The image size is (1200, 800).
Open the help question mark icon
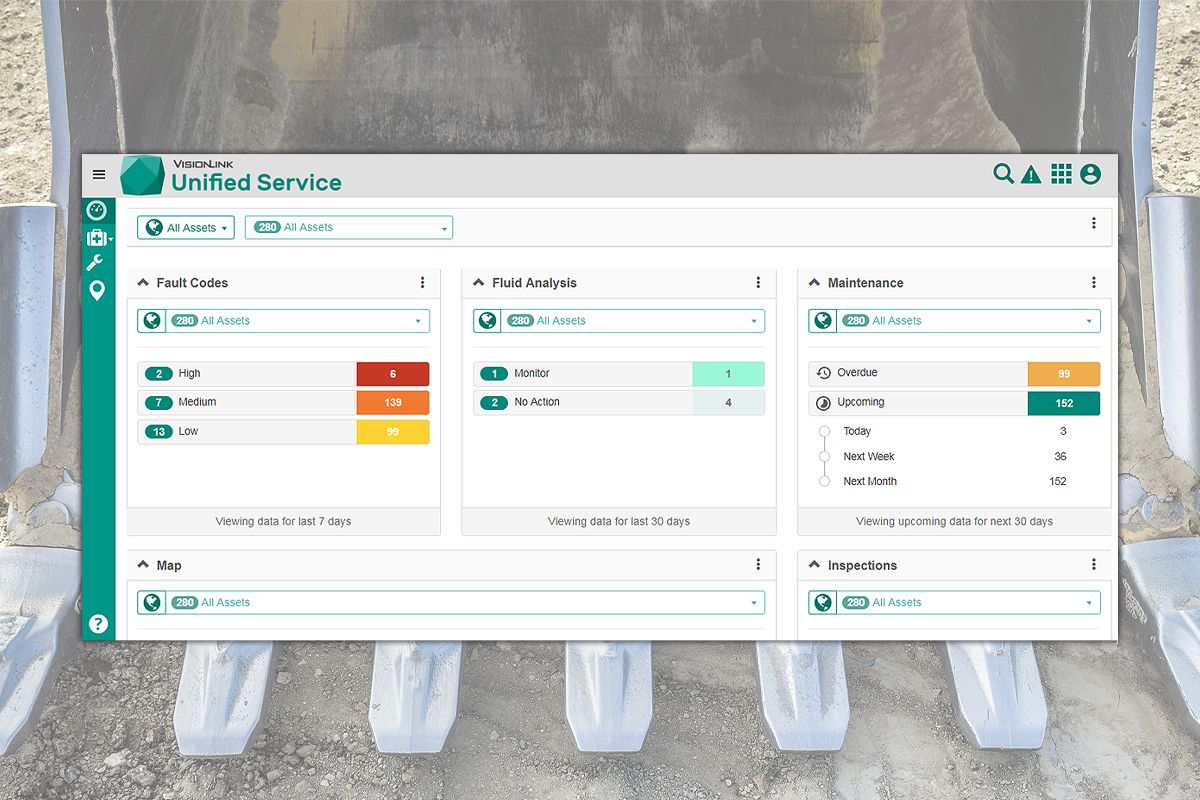98,624
